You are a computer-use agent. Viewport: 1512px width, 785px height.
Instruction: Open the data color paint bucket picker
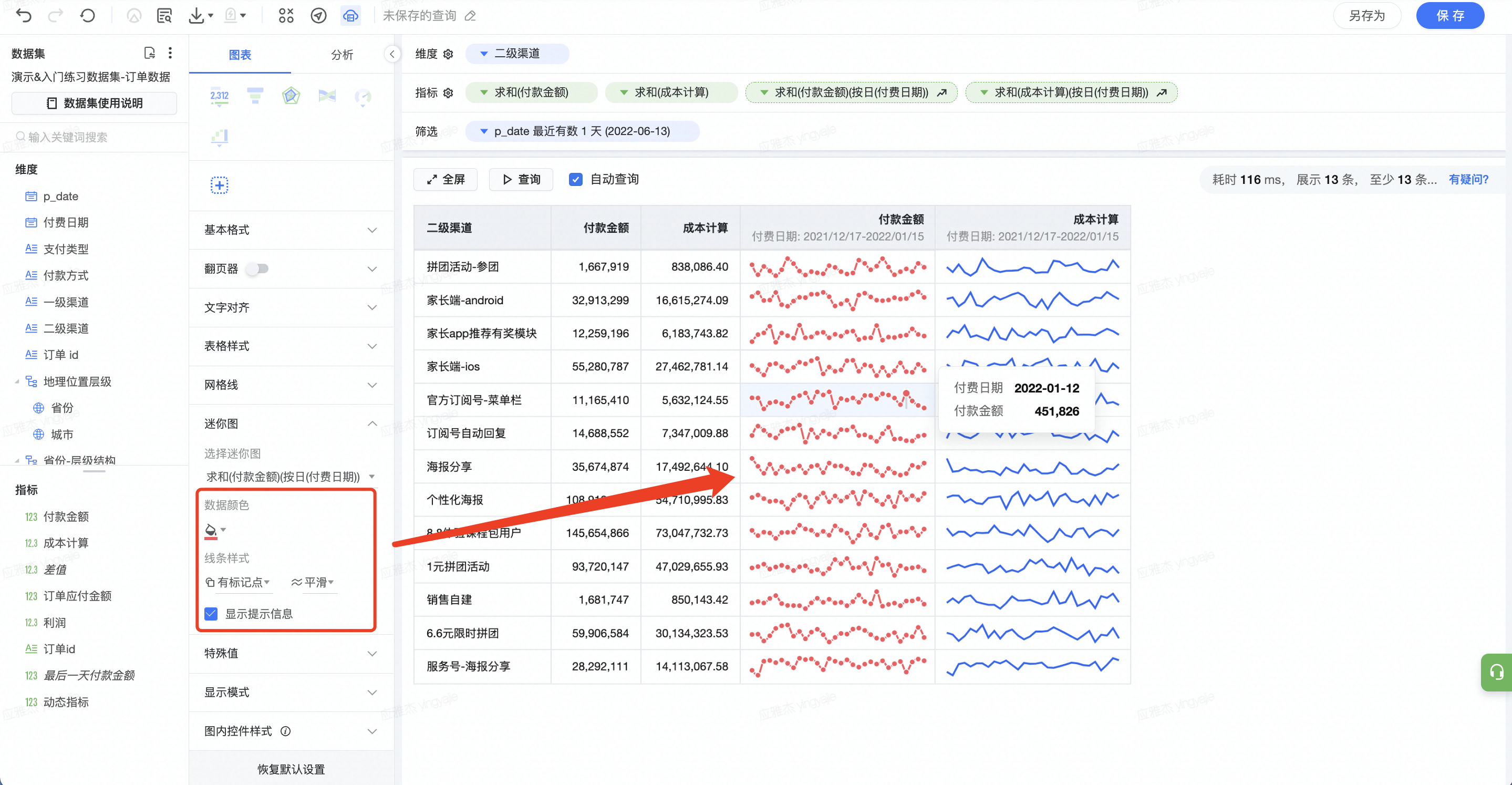(x=215, y=530)
